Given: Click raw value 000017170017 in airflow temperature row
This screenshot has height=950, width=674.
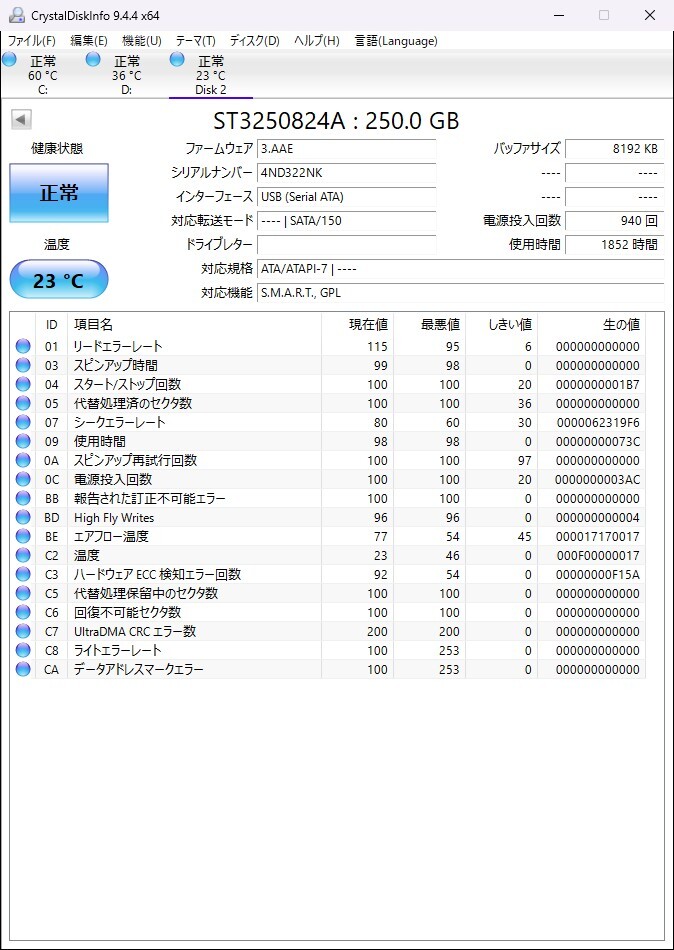Looking at the screenshot, I should pos(598,536).
